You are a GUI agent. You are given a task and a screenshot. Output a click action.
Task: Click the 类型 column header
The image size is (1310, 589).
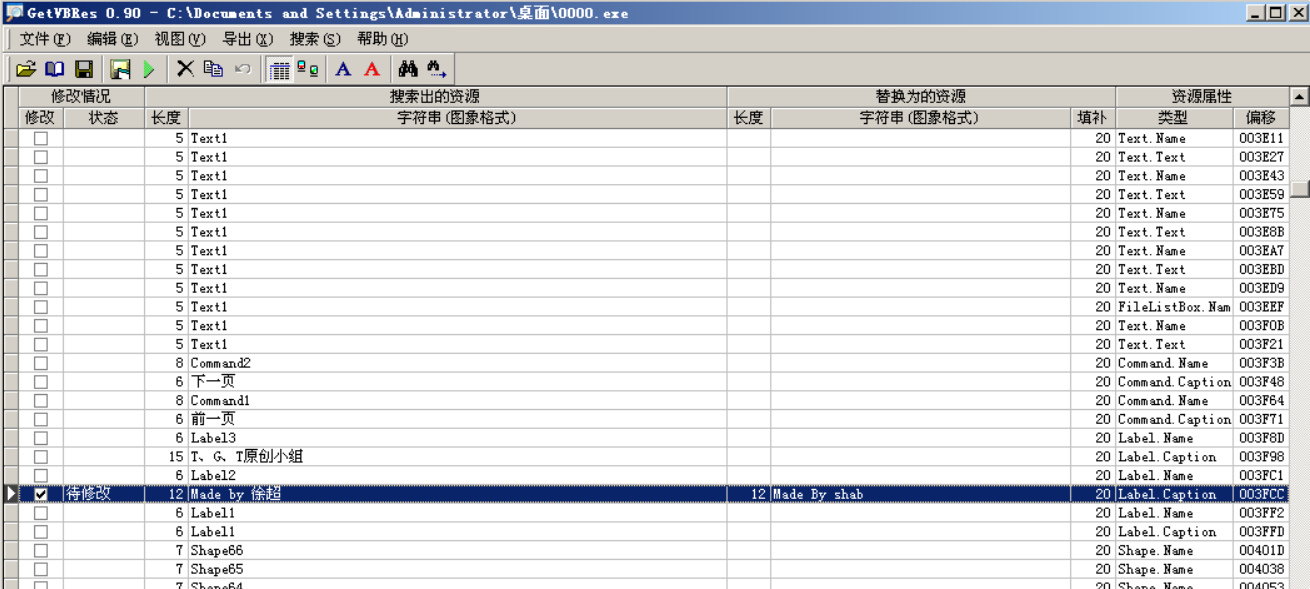(x=1172, y=118)
